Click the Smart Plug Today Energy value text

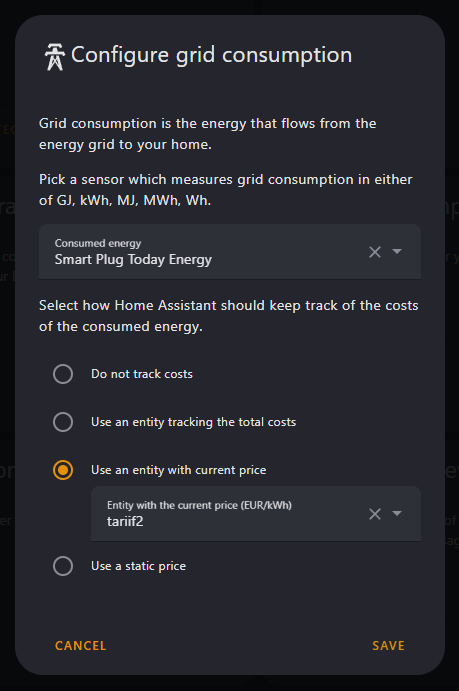point(133,260)
